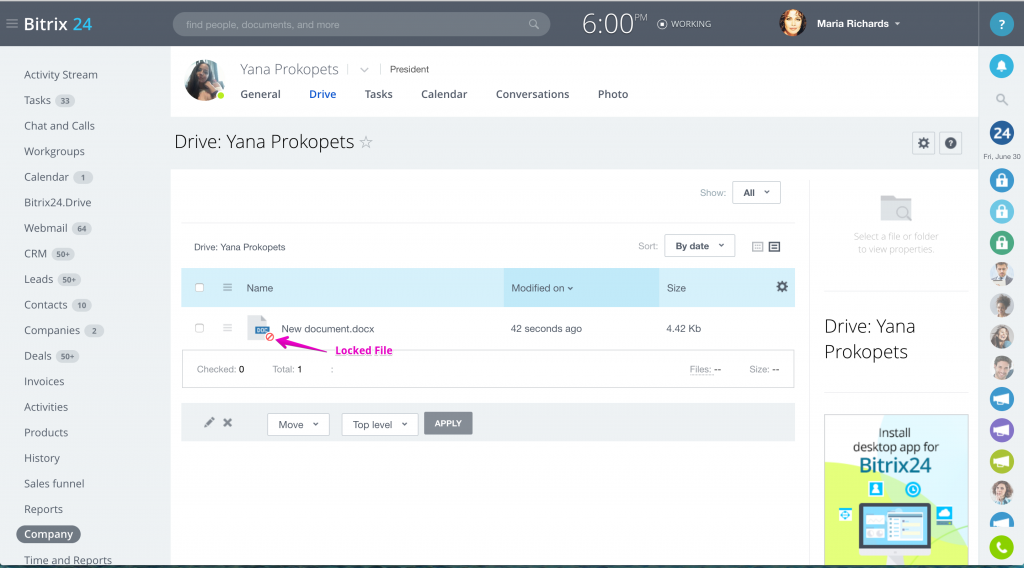Select the Company menu item
This screenshot has width=1024, height=568.
pos(48,534)
